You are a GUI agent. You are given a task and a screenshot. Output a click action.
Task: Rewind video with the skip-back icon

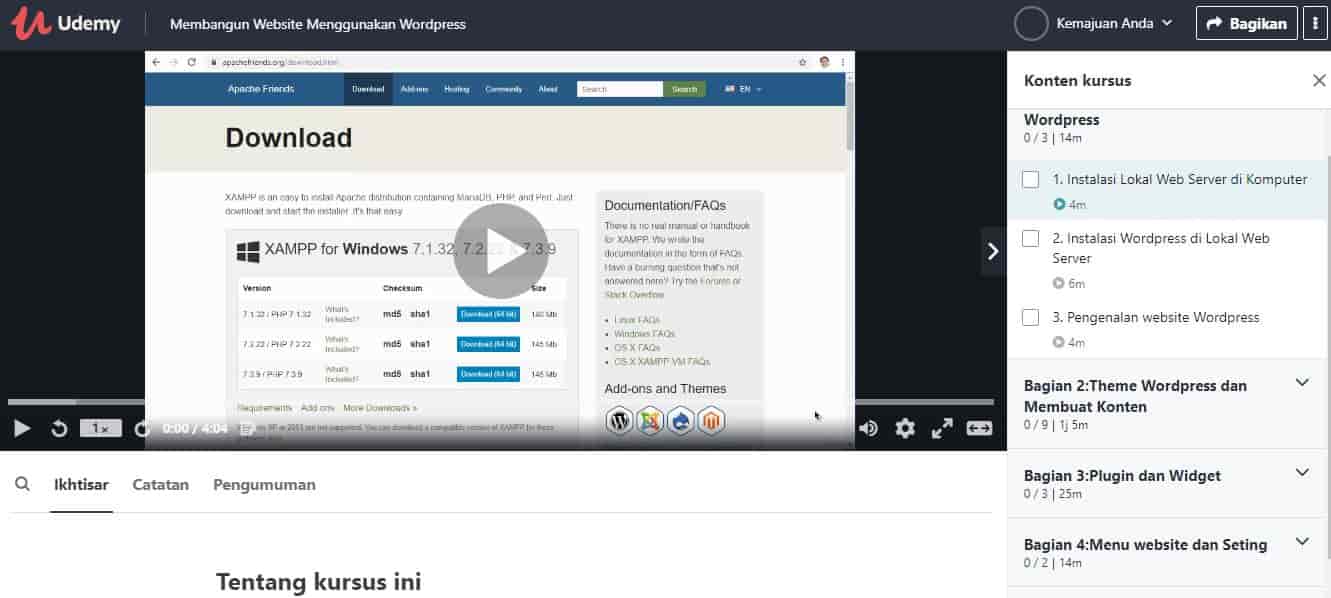click(59, 428)
